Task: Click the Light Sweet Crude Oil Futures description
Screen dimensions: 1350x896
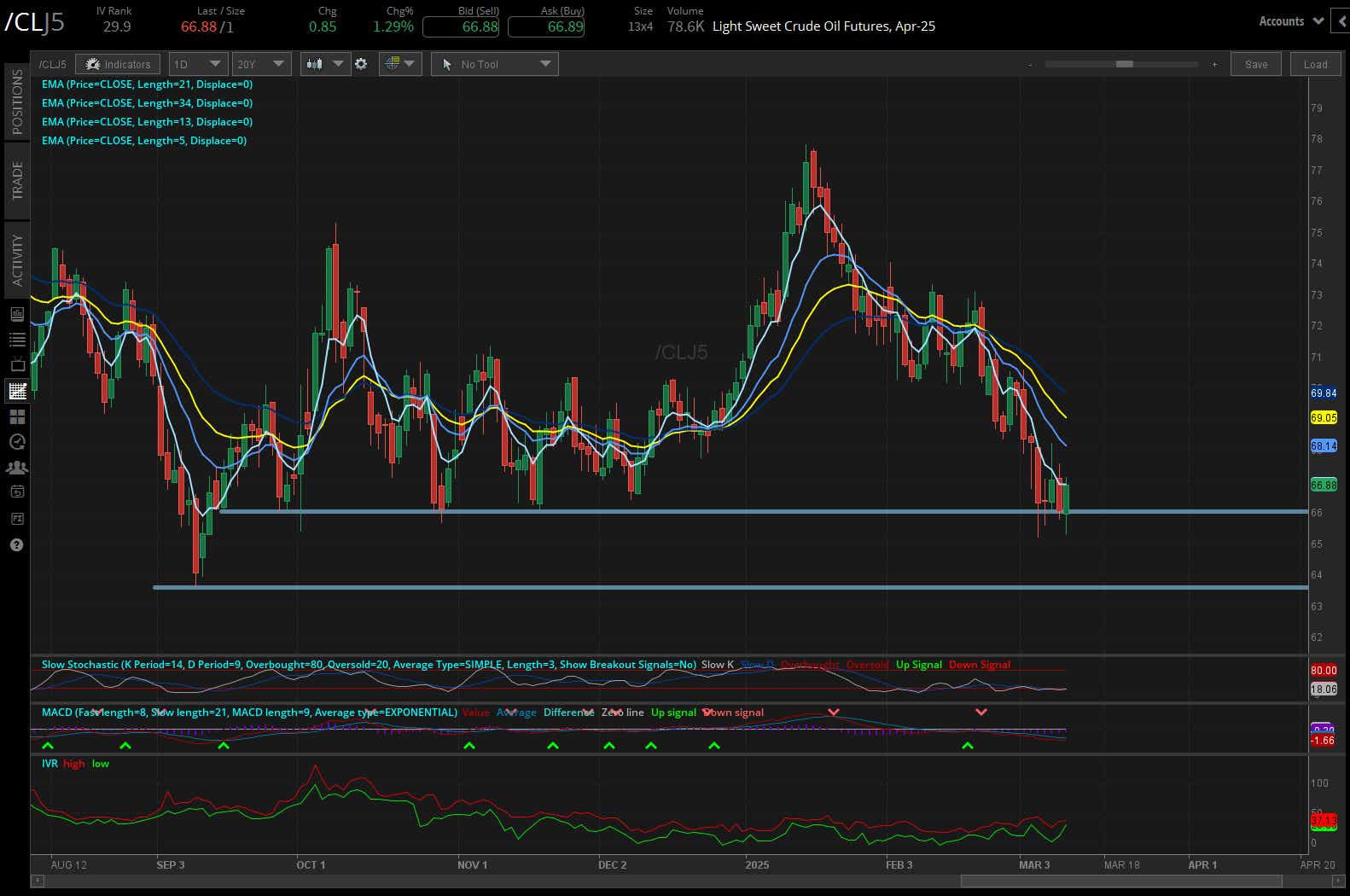Action: coord(823,26)
